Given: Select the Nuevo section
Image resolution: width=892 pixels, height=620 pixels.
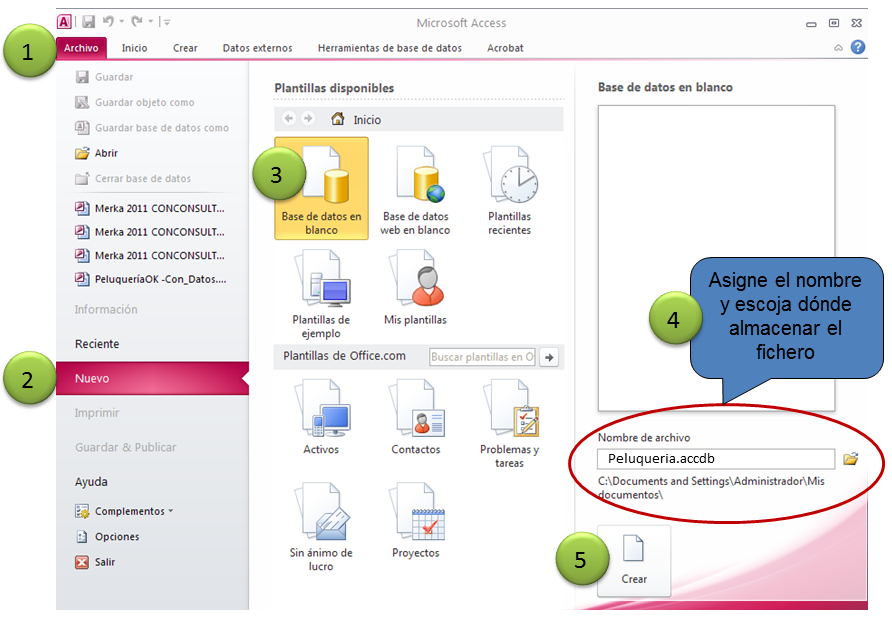Looking at the screenshot, I should tap(152, 378).
